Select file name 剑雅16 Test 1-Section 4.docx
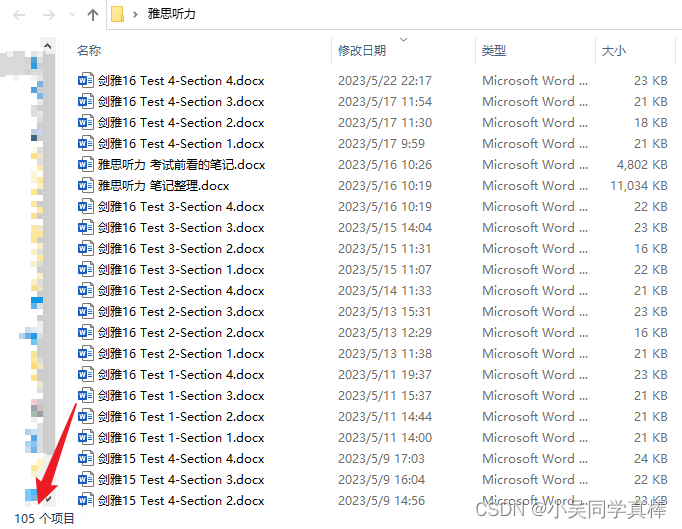Image resolution: width=682 pixels, height=529 pixels. click(181, 374)
